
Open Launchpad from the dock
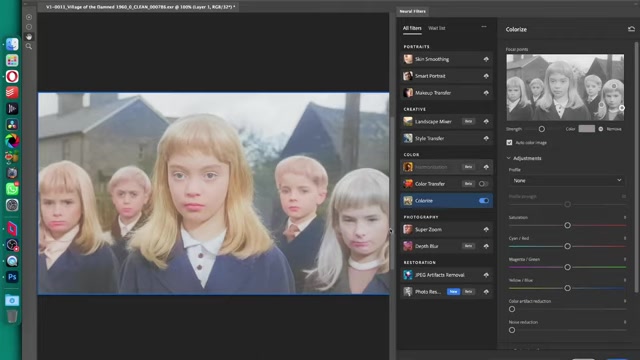click(x=12, y=60)
